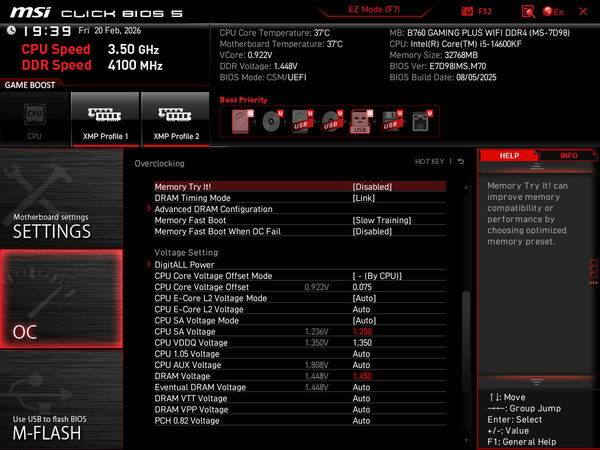The image size is (600, 450).
Task: Select the USB key boot device icon
Action: pyautogui.click(x=361, y=121)
